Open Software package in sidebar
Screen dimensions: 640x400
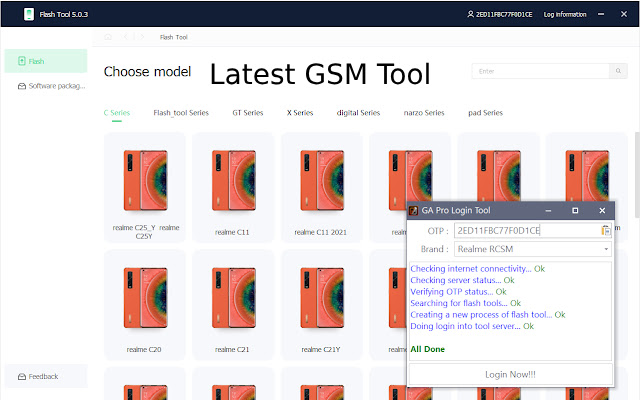(51, 86)
